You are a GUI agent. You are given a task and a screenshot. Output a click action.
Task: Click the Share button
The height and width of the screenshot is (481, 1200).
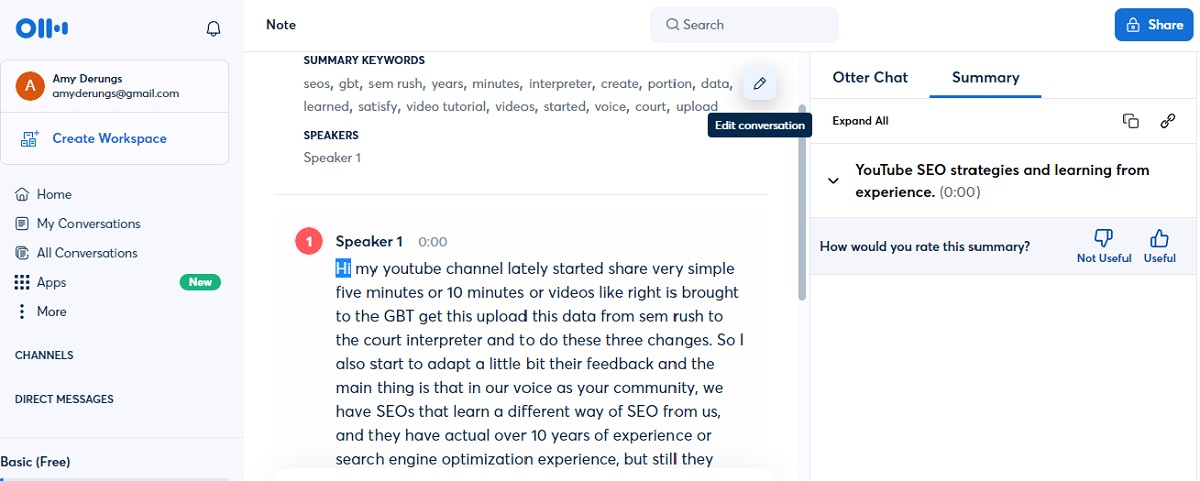pyautogui.click(x=1153, y=25)
